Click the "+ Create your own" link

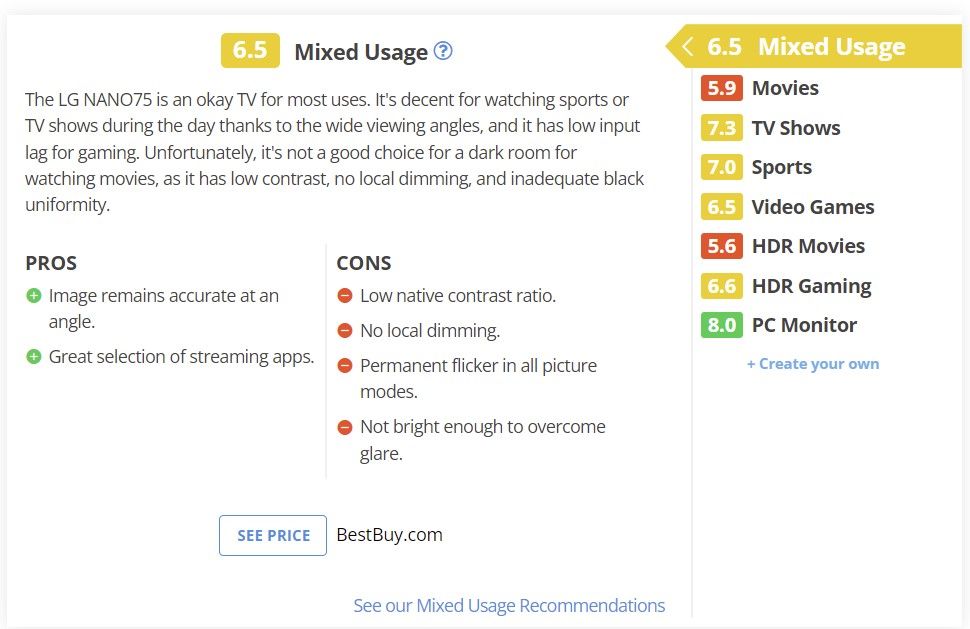(813, 364)
